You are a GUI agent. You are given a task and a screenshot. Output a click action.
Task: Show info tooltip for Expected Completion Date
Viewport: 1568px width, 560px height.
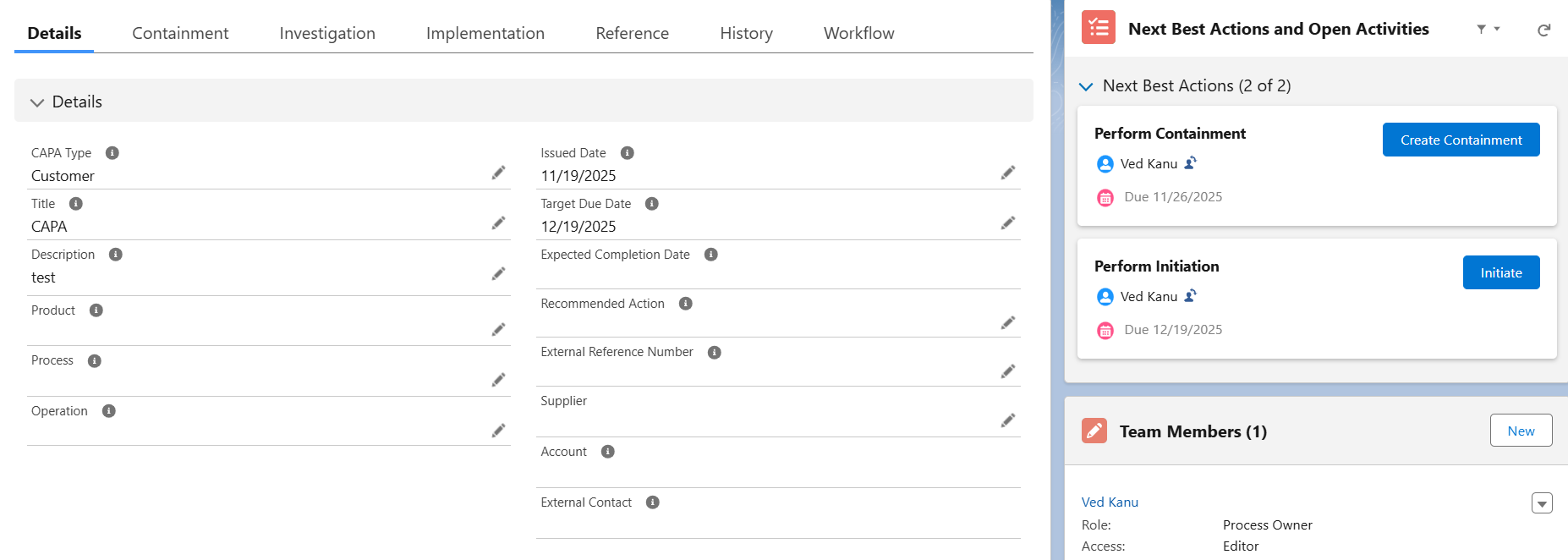(x=710, y=255)
